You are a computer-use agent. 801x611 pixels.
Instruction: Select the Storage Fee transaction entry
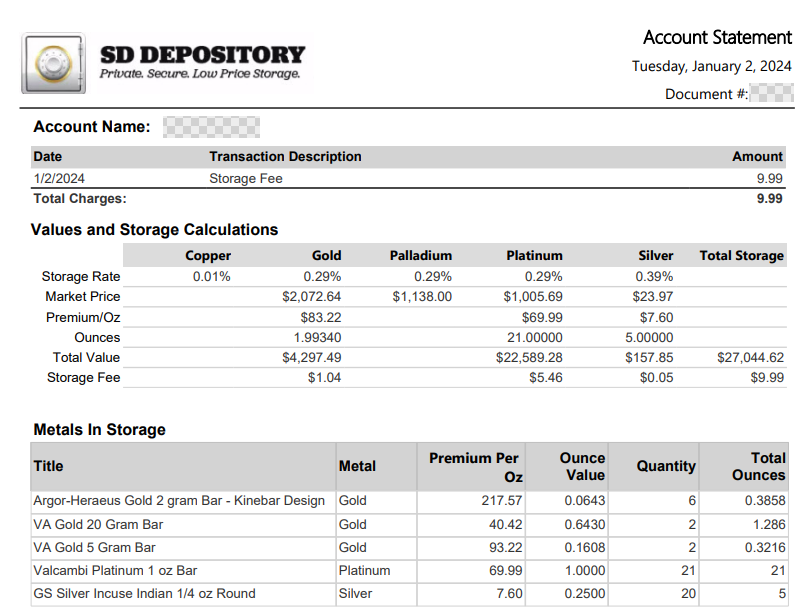246,178
